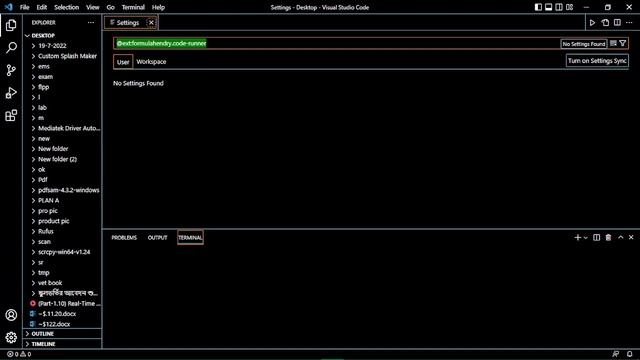Switch to Workspace settings tab
Screen dimensions: 640x360
[x=151, y=62]
